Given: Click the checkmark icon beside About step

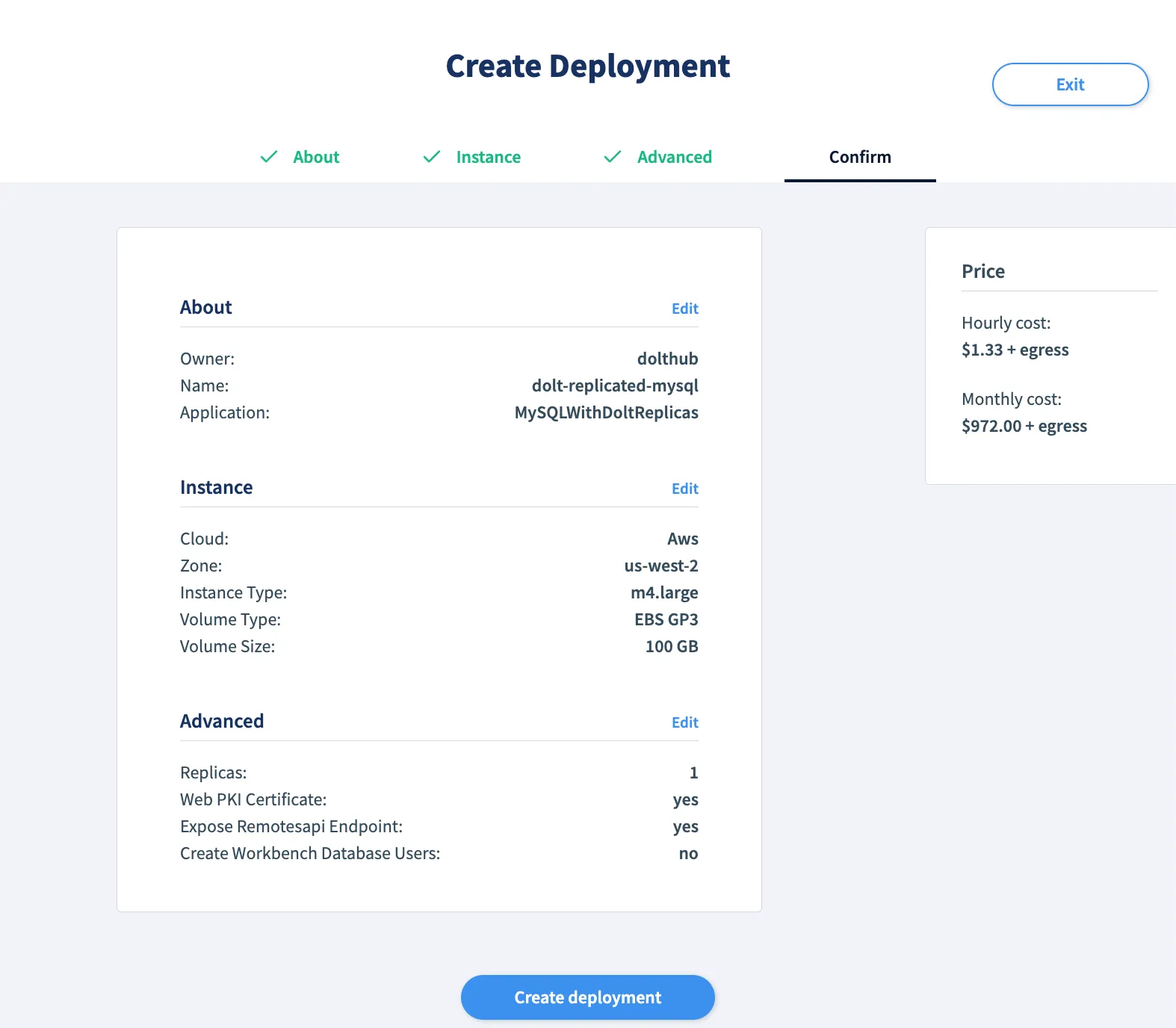Looking at the screenshot, I should [x=269, y=157].
